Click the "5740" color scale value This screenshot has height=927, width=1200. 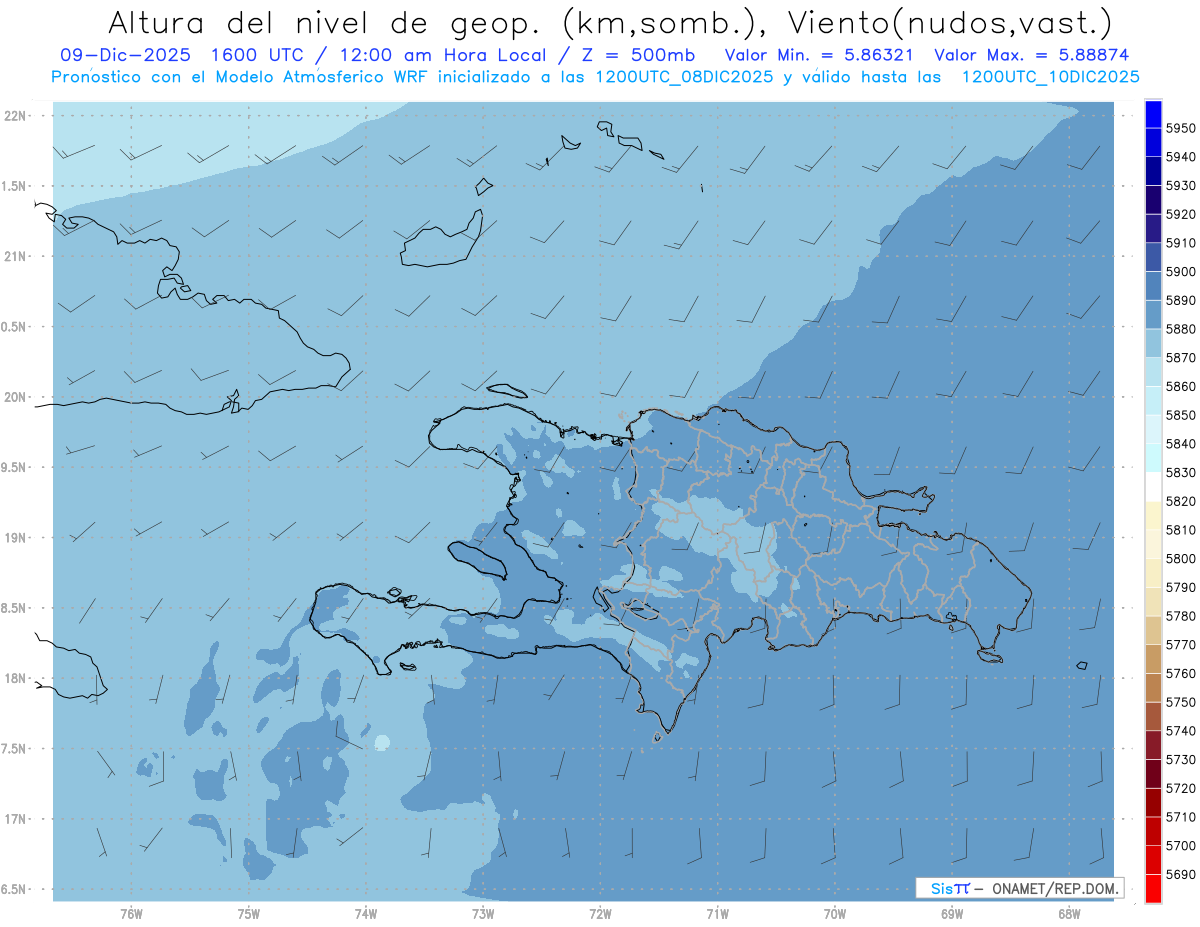1181,730
